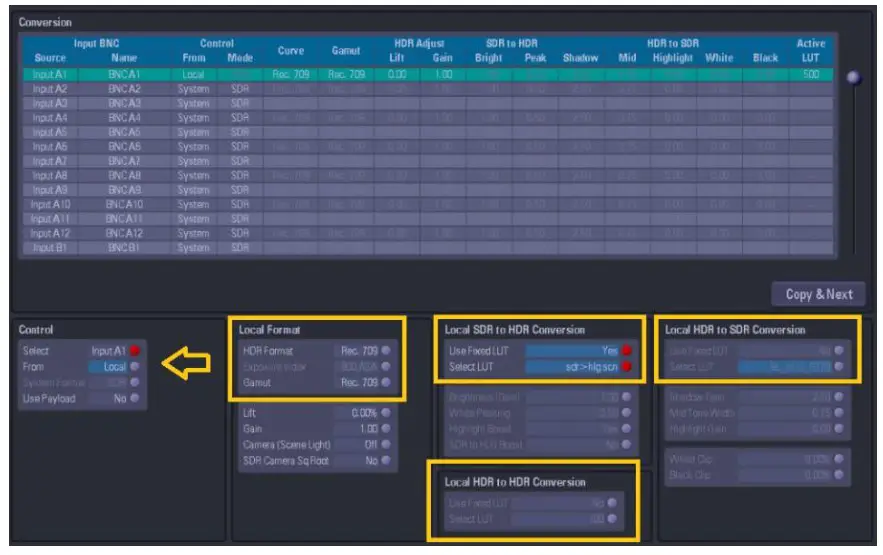This screenshot has width=883, height=555.
Task: Toggle the SDR Camera Sq Root No value
Action: tap(356, 460)
